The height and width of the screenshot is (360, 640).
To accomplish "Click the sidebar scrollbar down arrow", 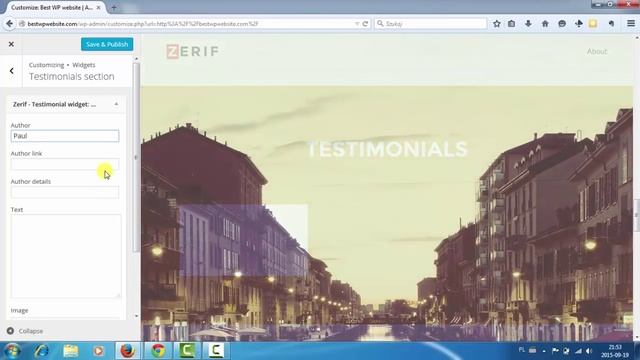I will tap(136, 316).
